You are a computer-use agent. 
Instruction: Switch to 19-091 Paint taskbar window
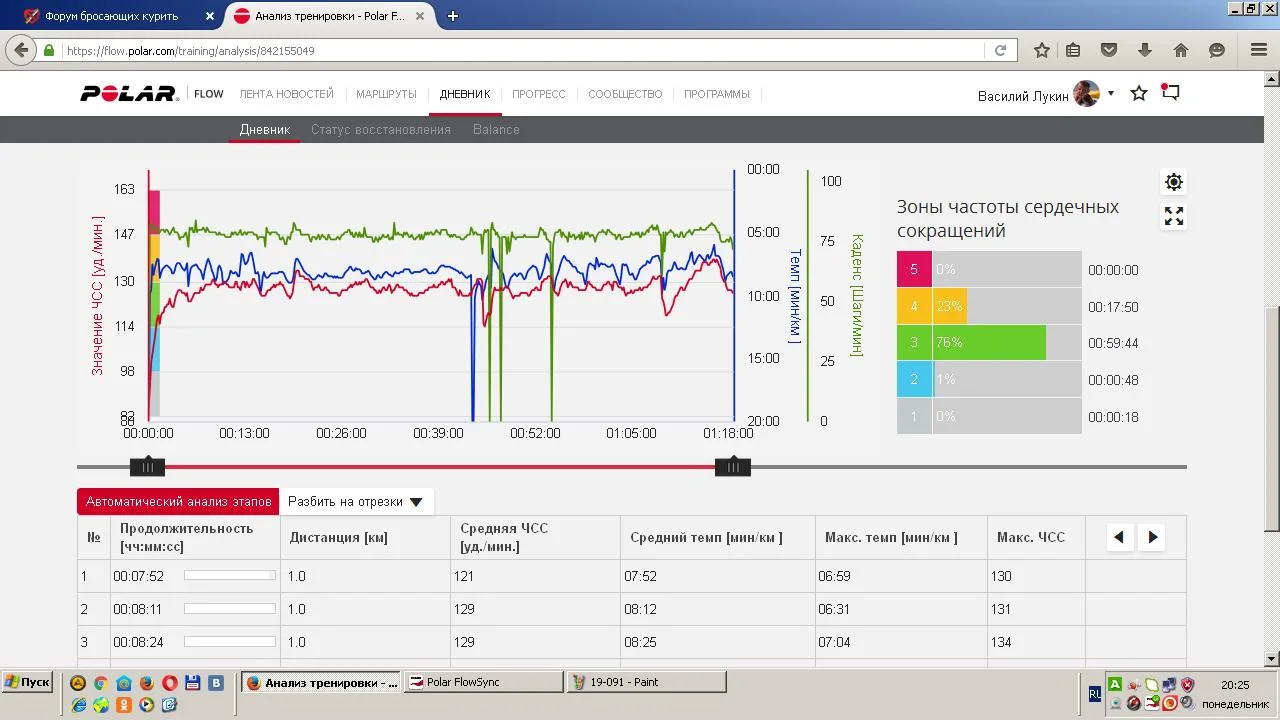[x=647, y=682]
